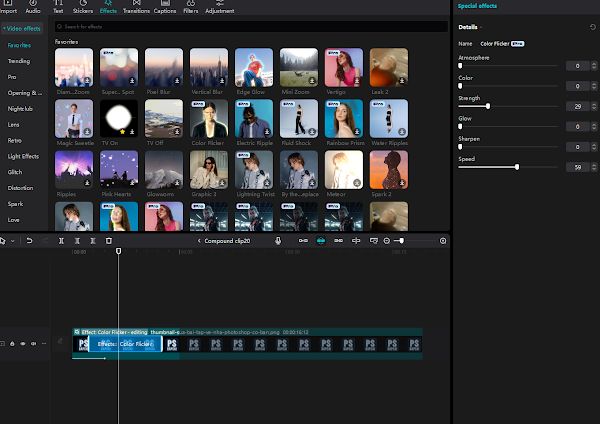Expand pointer tool mode dropdown arrow
The image size is (600, 424).
coord(13,241)
